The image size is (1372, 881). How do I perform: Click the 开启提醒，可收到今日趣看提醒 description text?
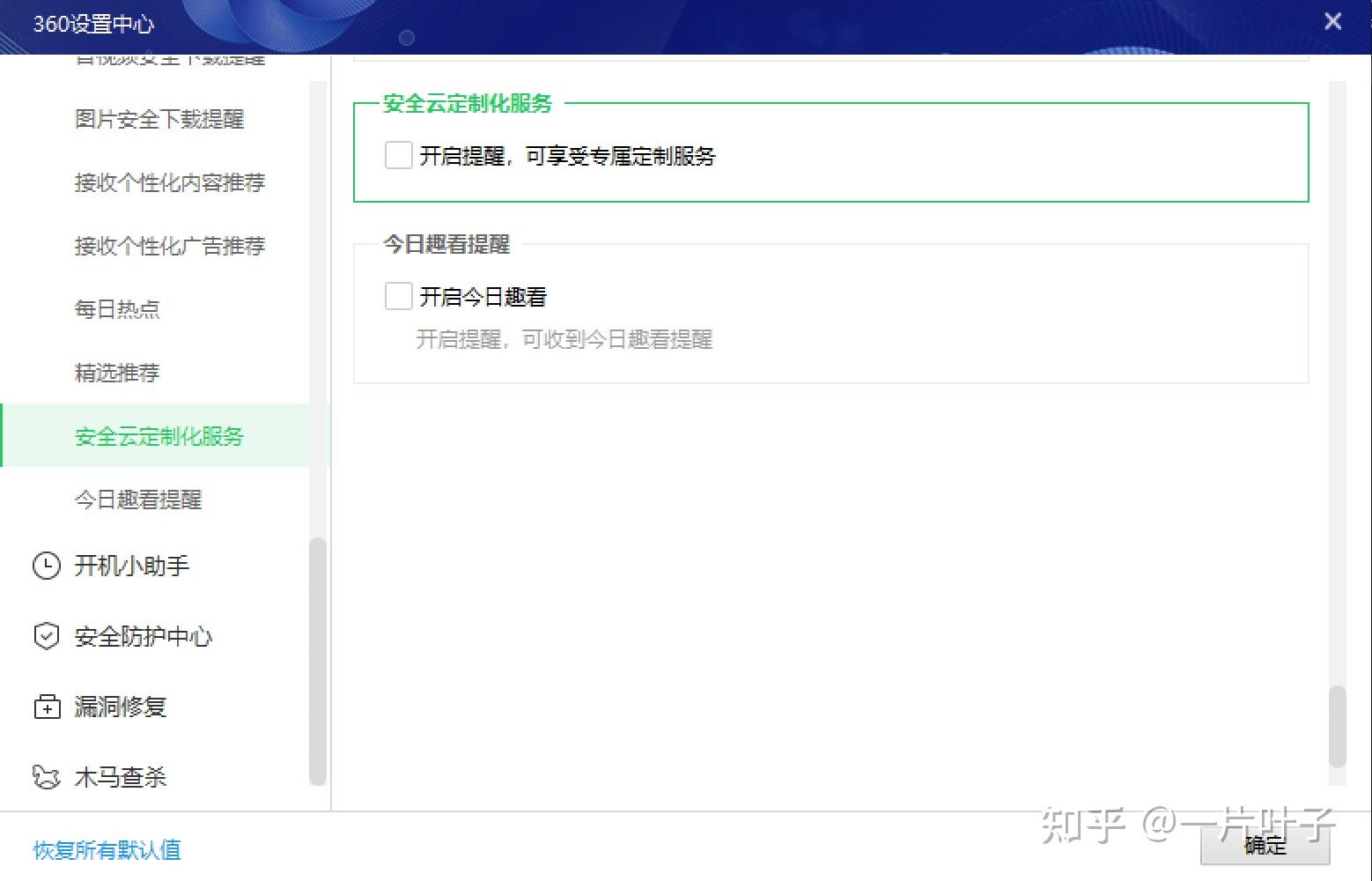coord(564,339)
